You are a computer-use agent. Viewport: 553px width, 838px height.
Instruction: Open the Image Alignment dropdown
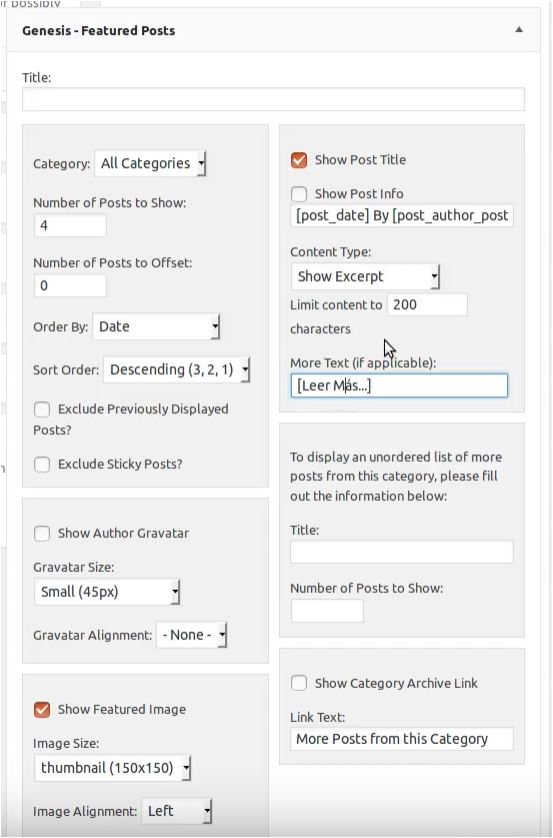[x=177, y=811]
